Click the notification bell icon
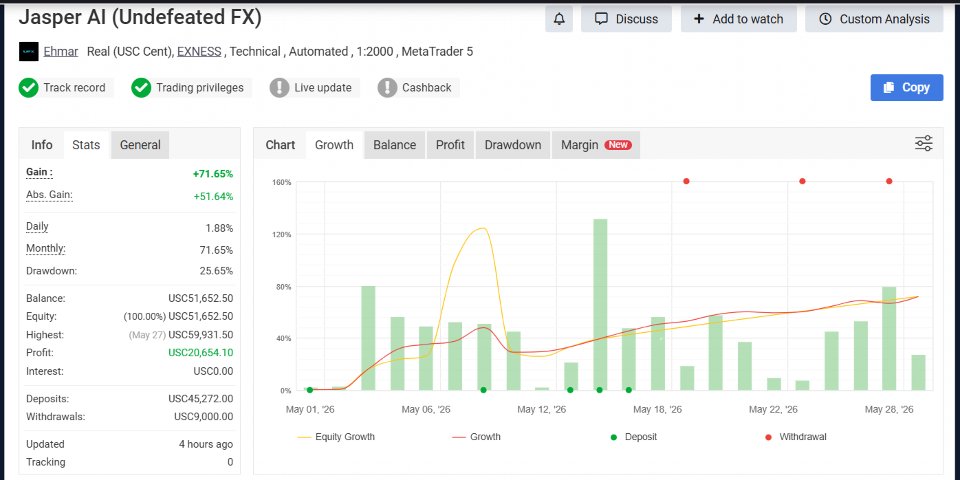 click(x=559, y=19)
